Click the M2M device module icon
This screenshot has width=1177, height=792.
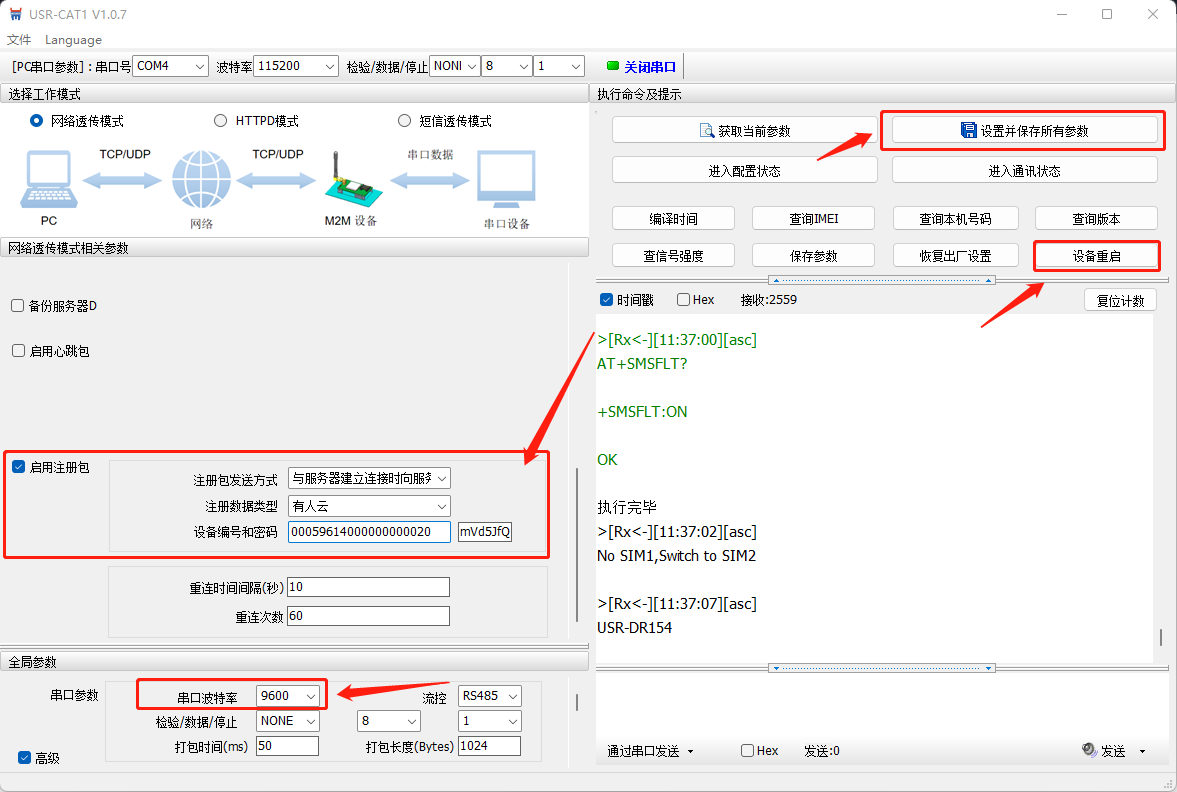point(349,181)
